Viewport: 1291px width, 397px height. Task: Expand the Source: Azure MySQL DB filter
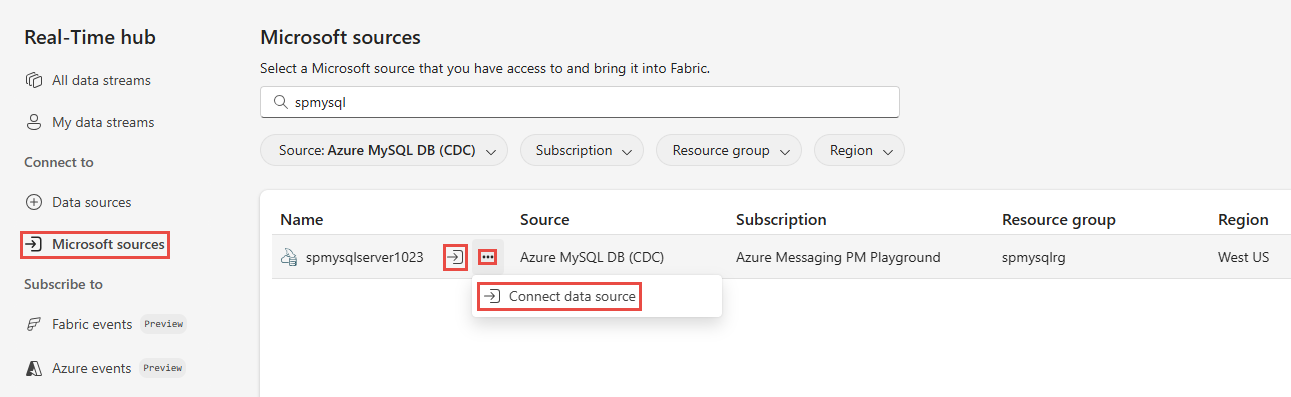pyautogui.click(x=384, y=150)
